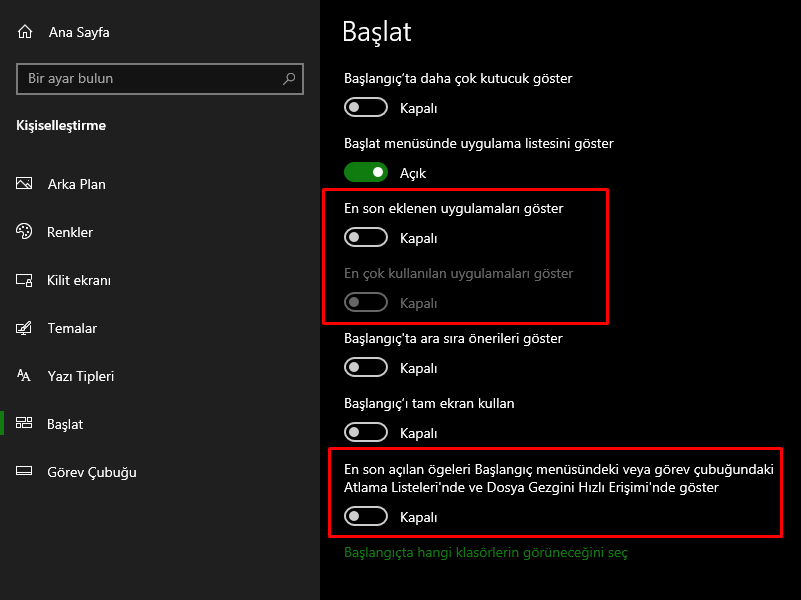Click the Yazı Tipleri font icon

25,376
